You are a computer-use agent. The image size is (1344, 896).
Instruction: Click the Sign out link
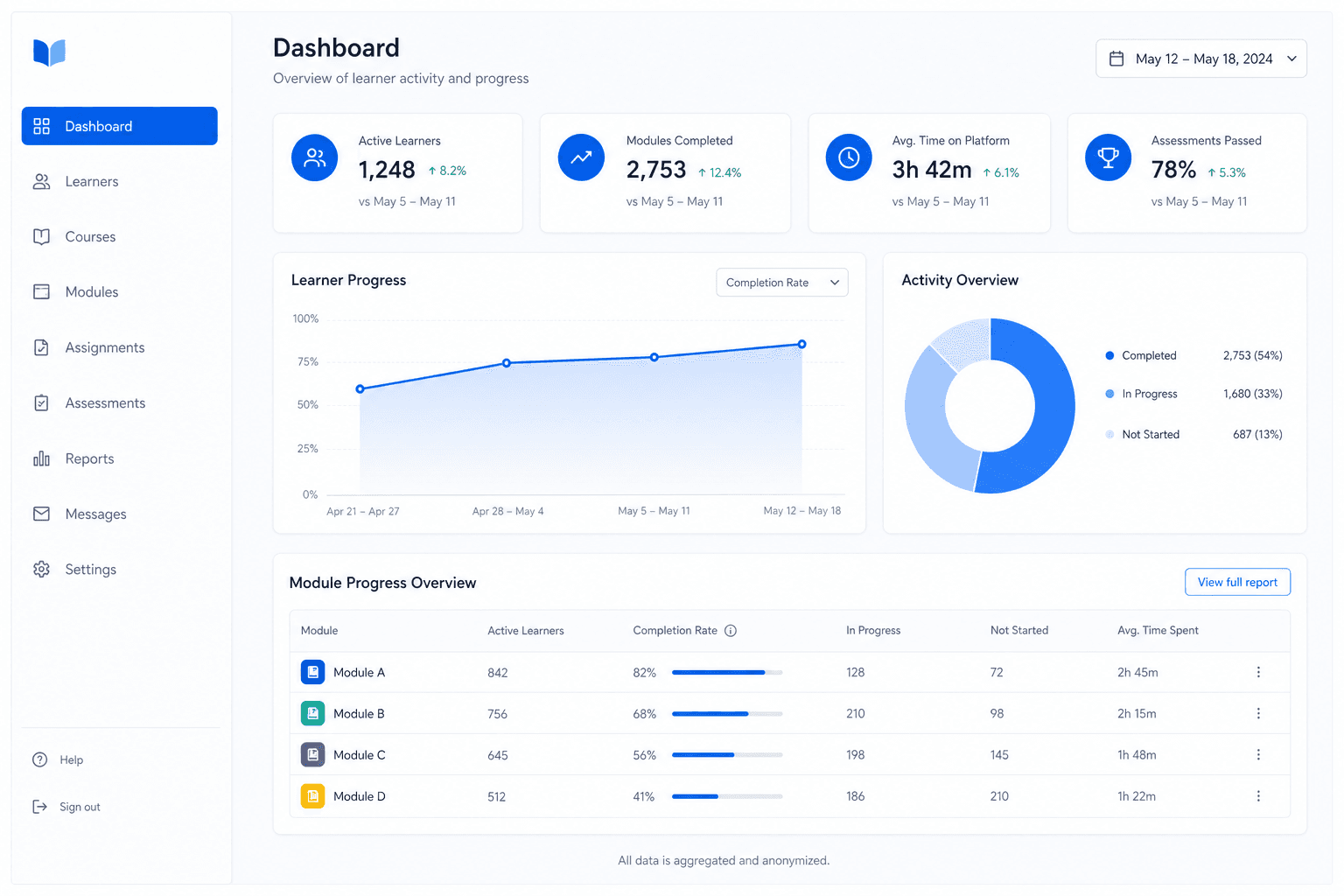(80, 807)
